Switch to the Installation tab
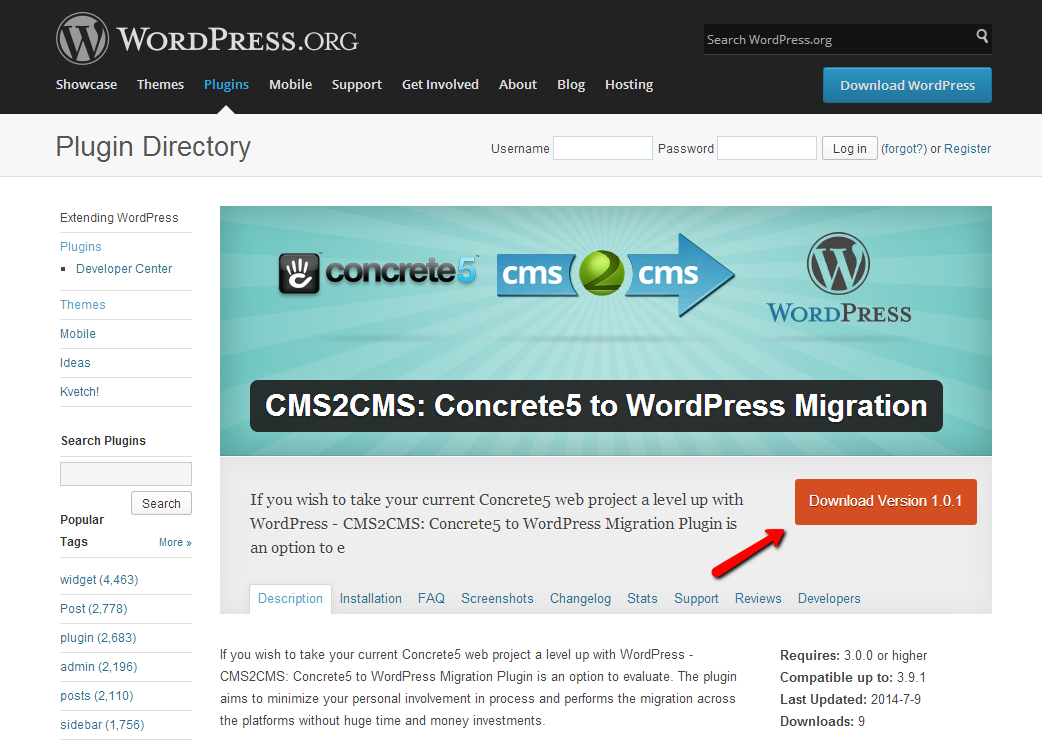 click(x=371, y=599)
